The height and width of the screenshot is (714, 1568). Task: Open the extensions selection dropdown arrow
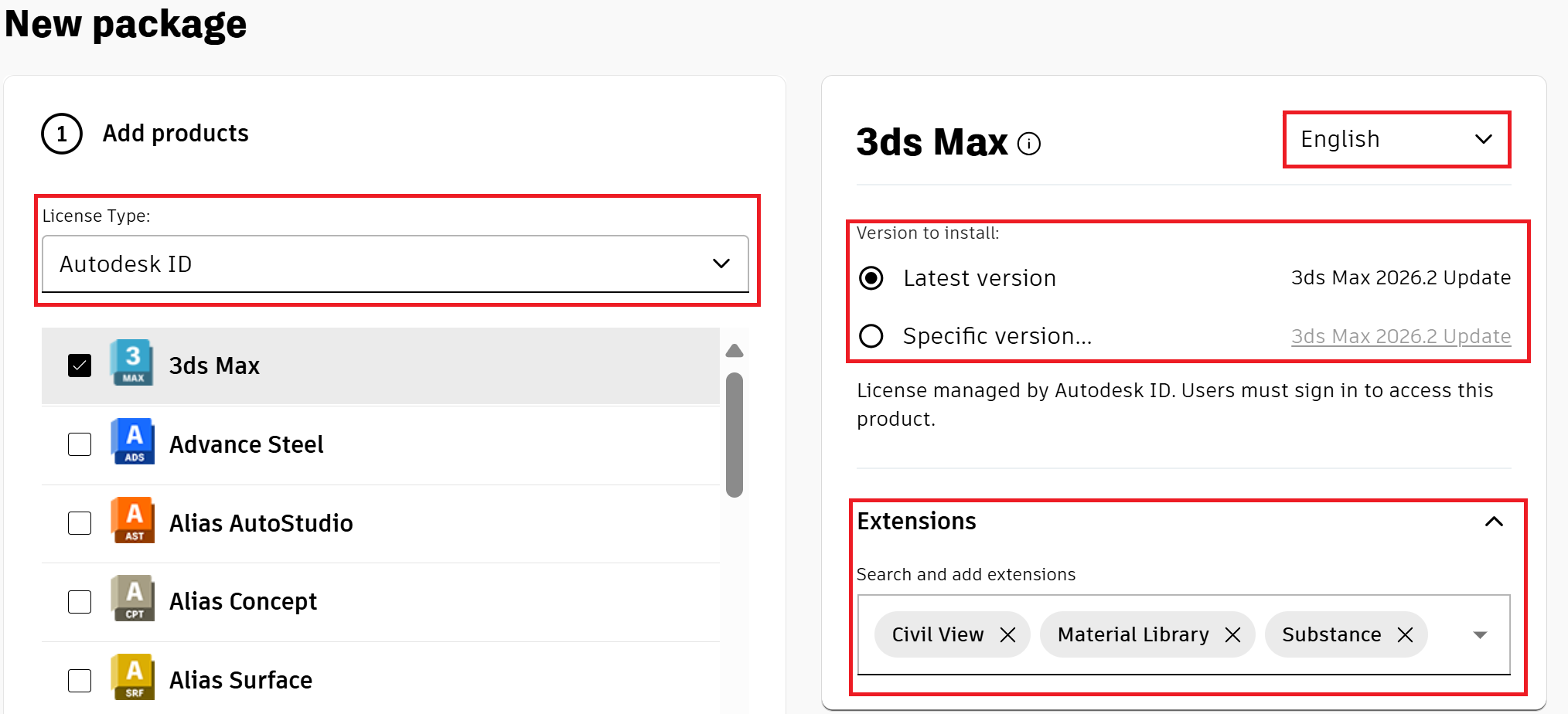pos(1479,634)
